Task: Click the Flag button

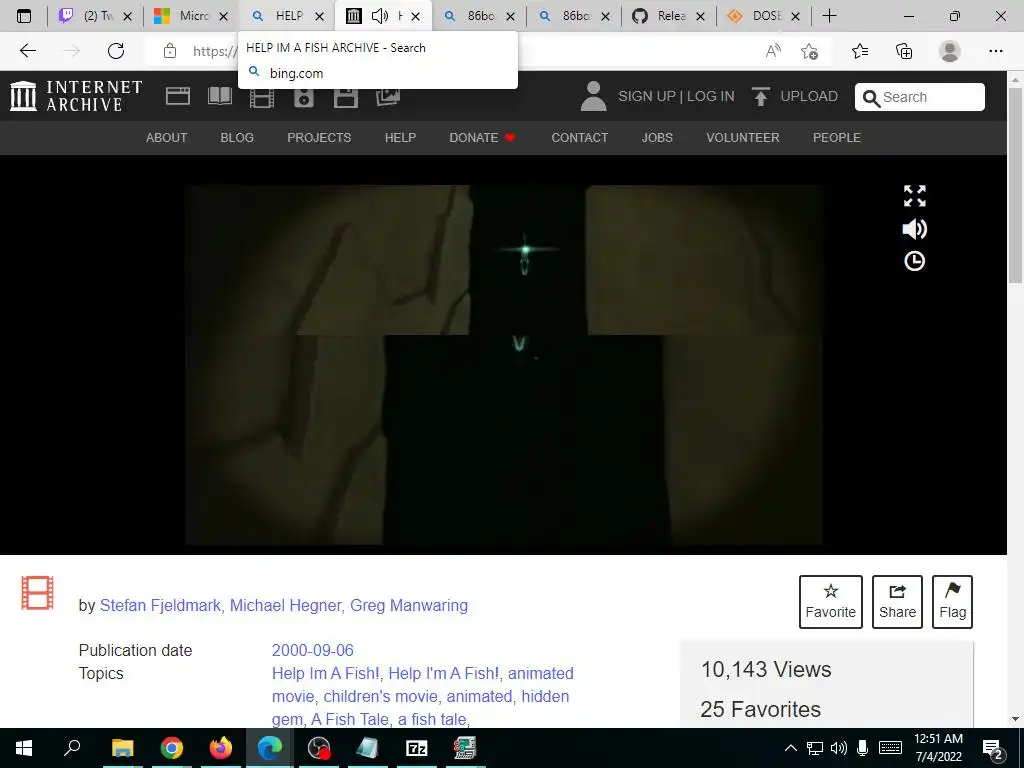Action: 953,601
